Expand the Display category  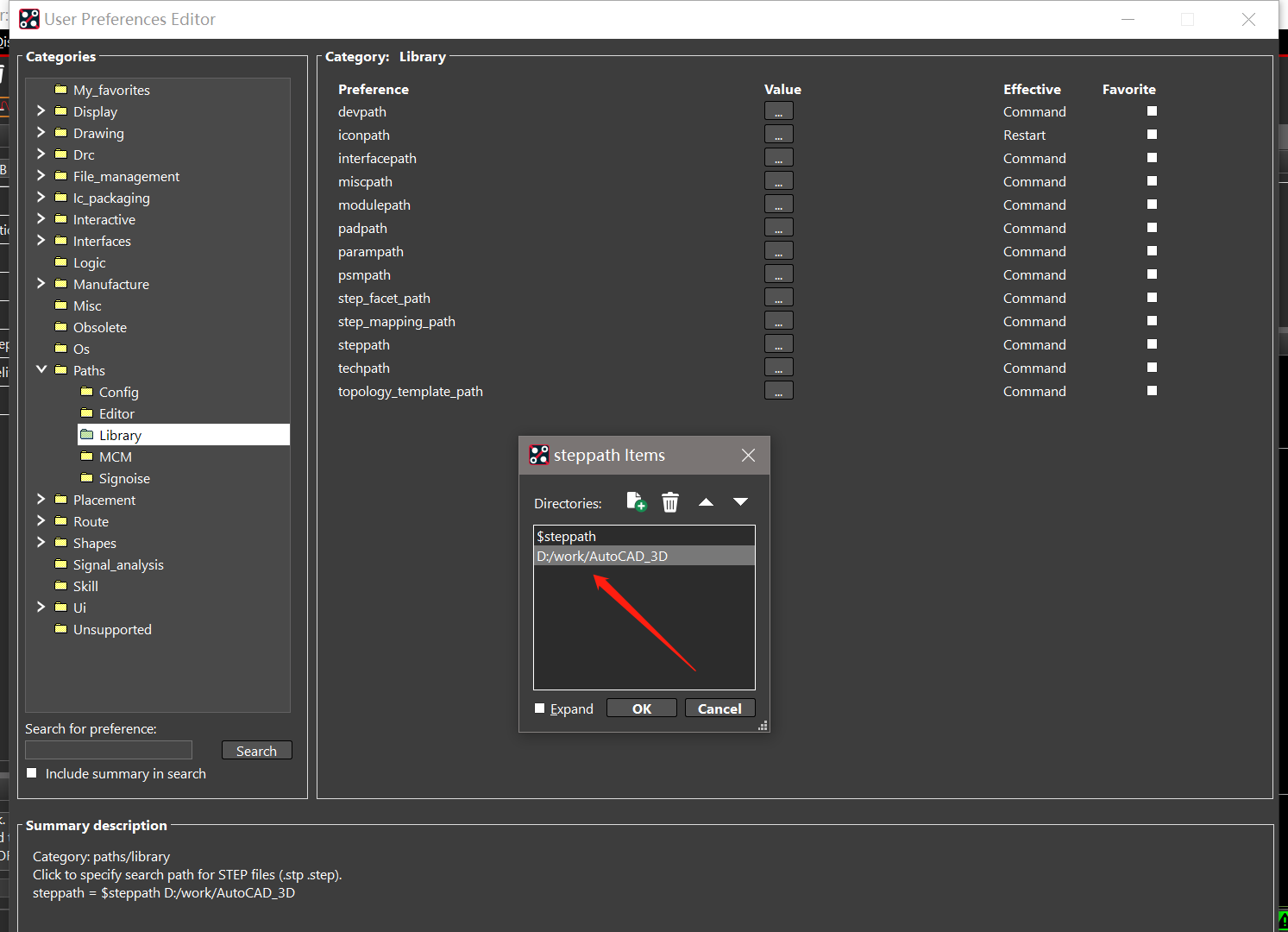click(x=41, y=110)
